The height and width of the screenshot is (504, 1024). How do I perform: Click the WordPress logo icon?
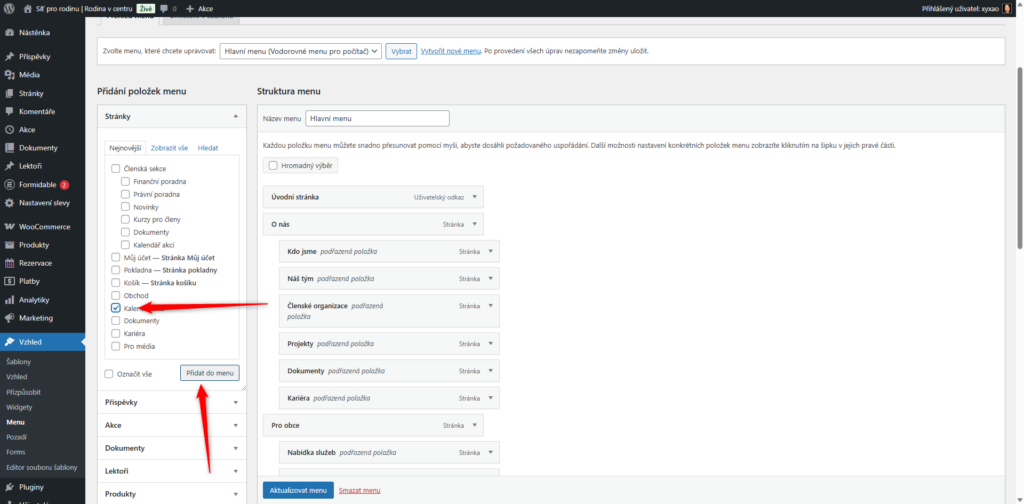click(x=9, y=8)
